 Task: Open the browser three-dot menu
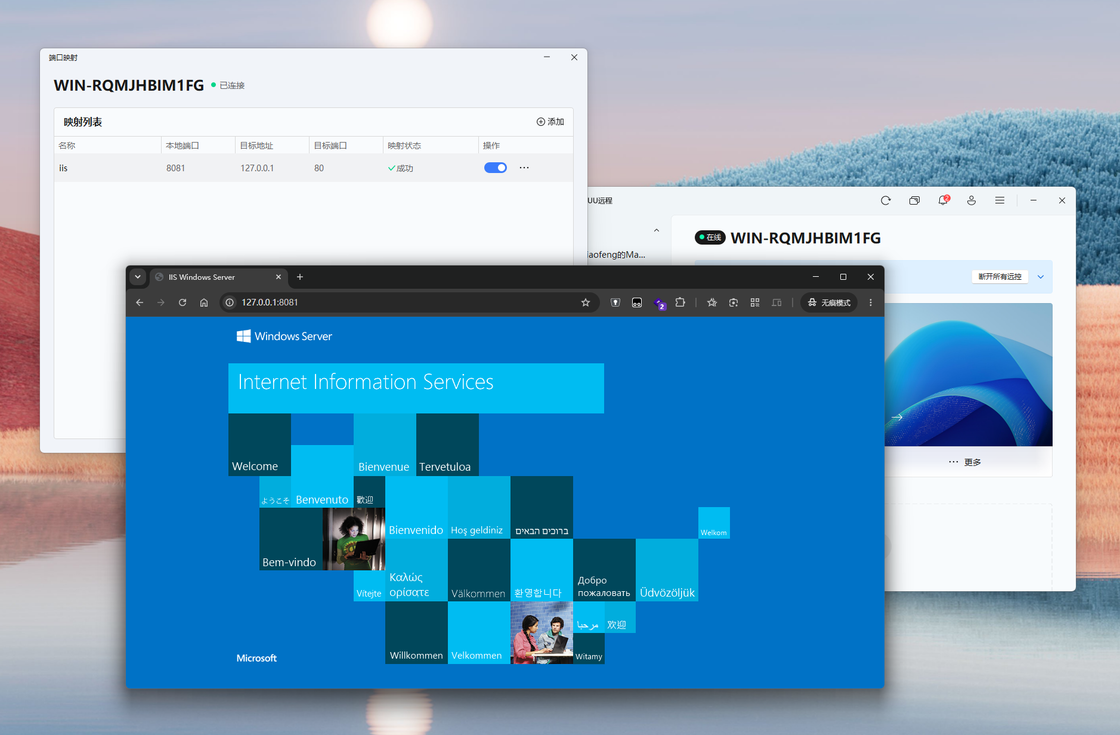click(x=871, y=303)
